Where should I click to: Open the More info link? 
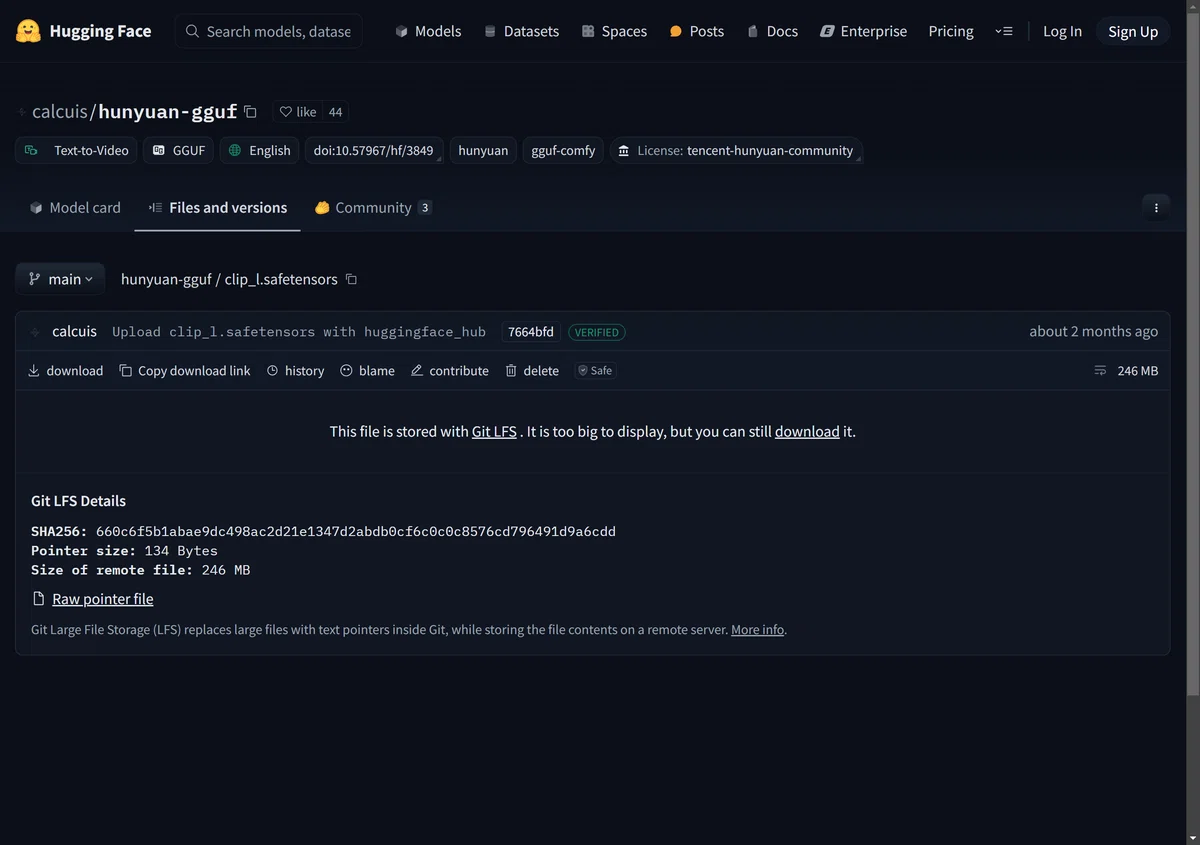coord(757,630)
